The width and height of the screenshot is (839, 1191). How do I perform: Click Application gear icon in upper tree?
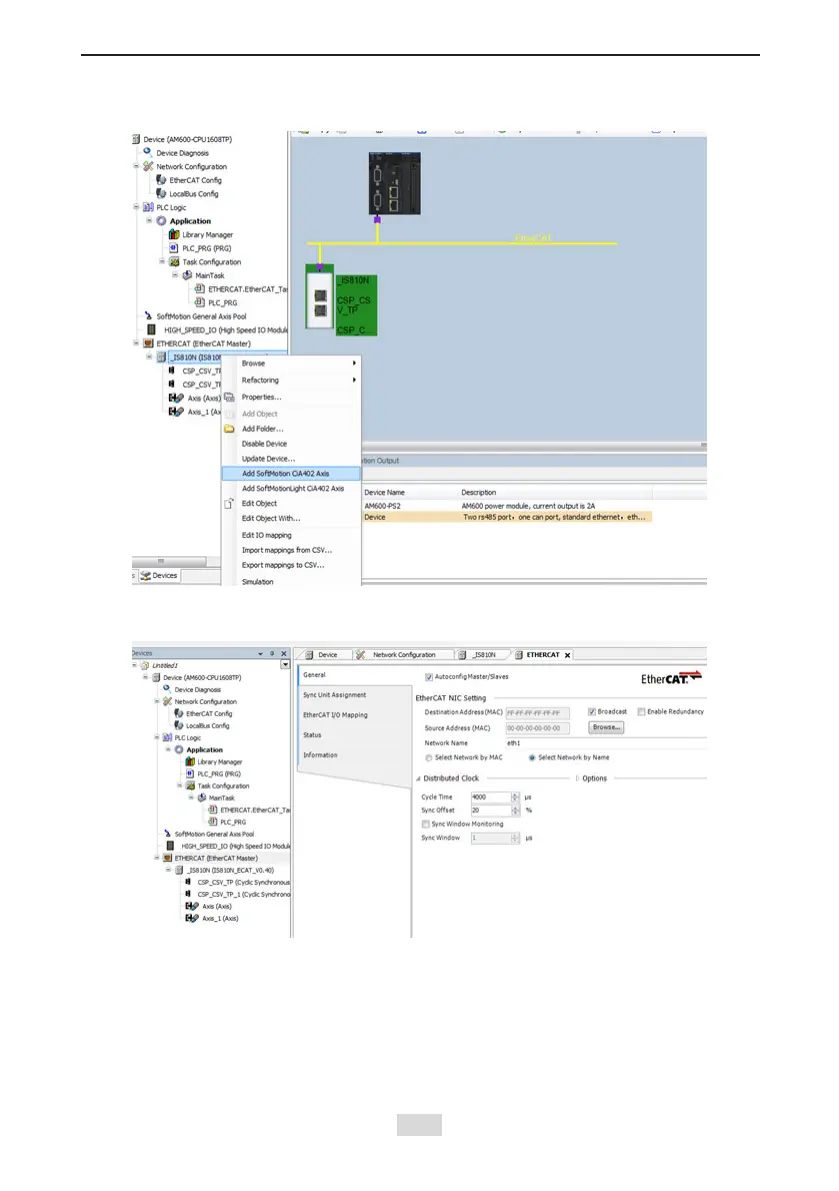161,221
